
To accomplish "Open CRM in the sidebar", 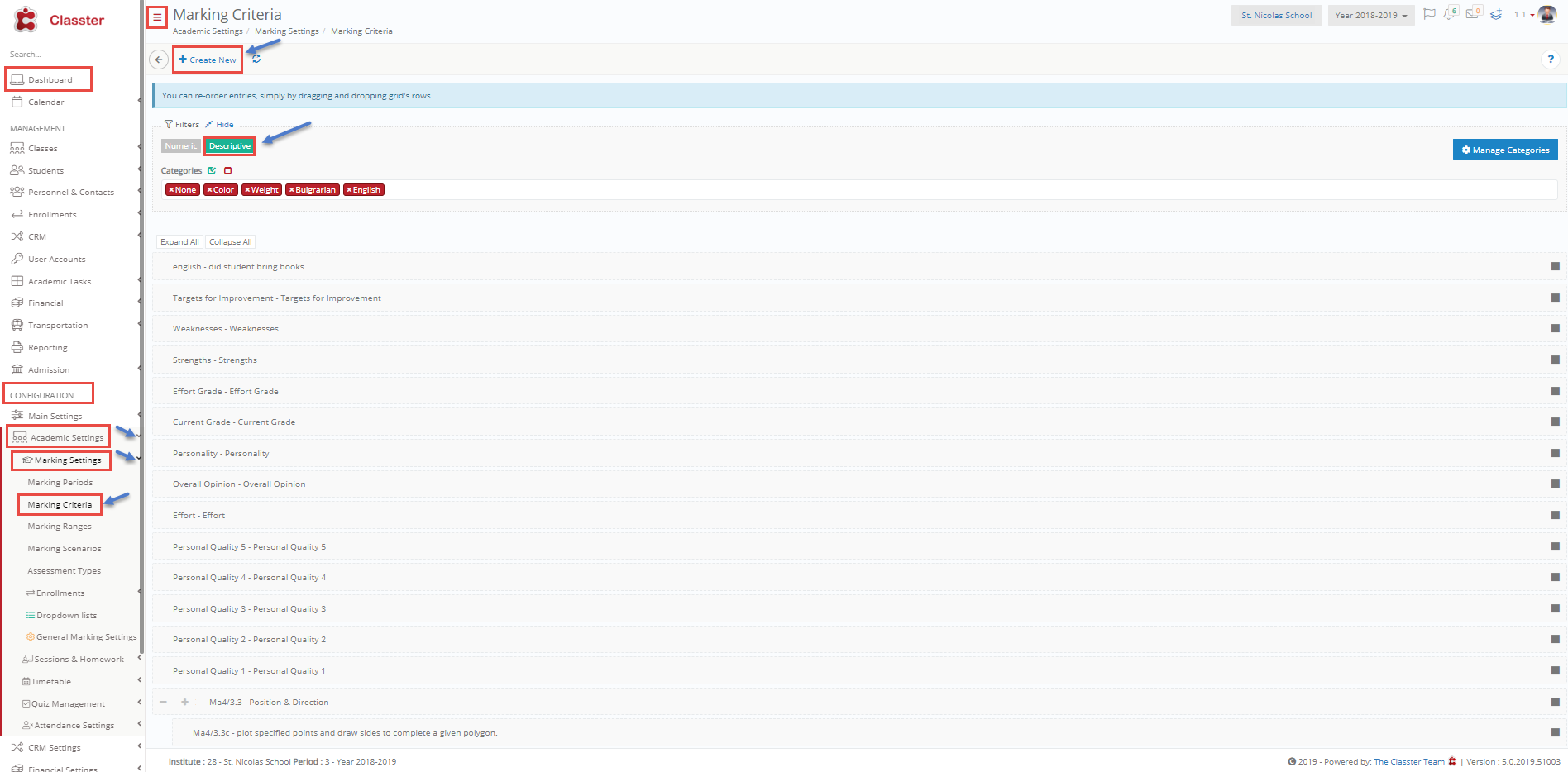I will point(36,236).
